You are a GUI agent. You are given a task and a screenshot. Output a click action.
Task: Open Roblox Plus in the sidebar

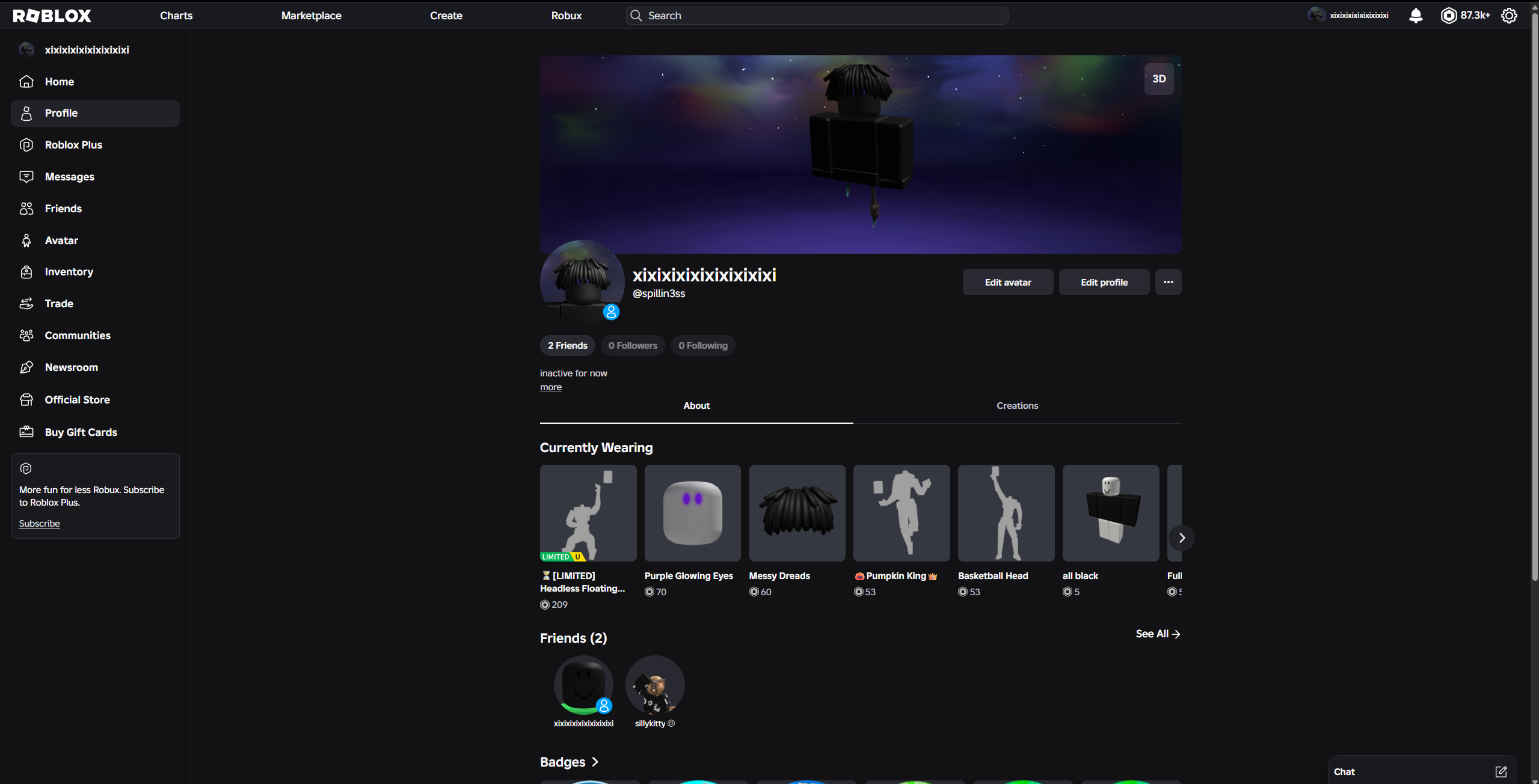tap(95, 145)
